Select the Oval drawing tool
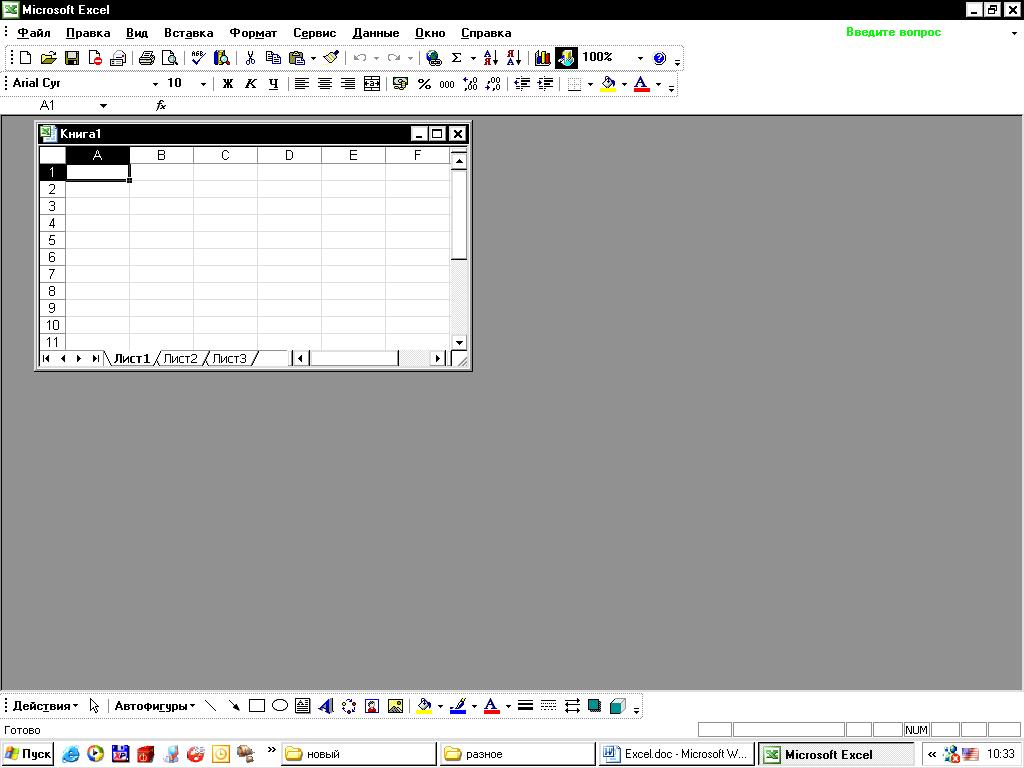This screenshot has width=1024, height=768. click(280, 706)
